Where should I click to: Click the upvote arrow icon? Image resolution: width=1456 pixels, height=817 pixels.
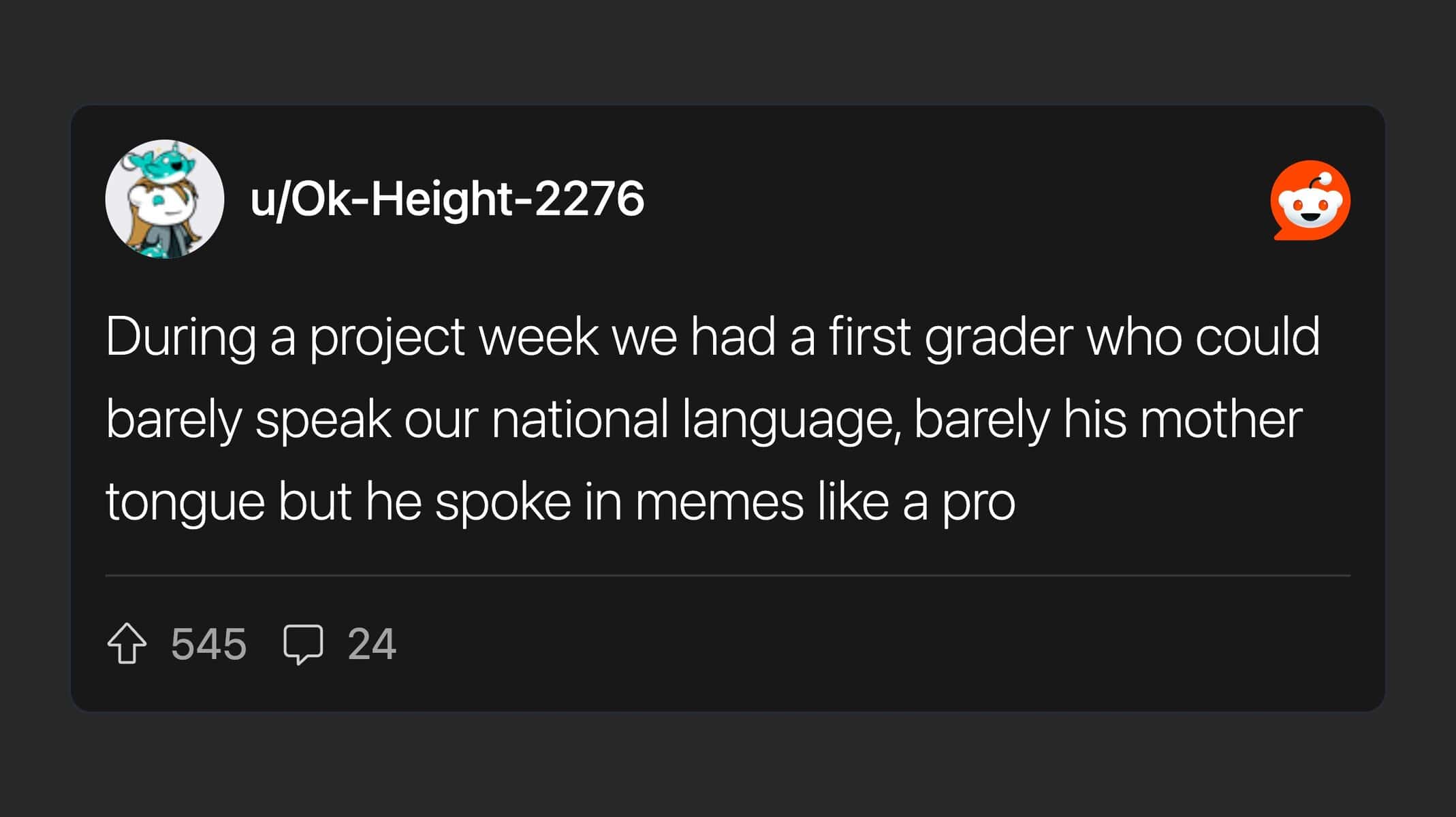coord(127,643)
